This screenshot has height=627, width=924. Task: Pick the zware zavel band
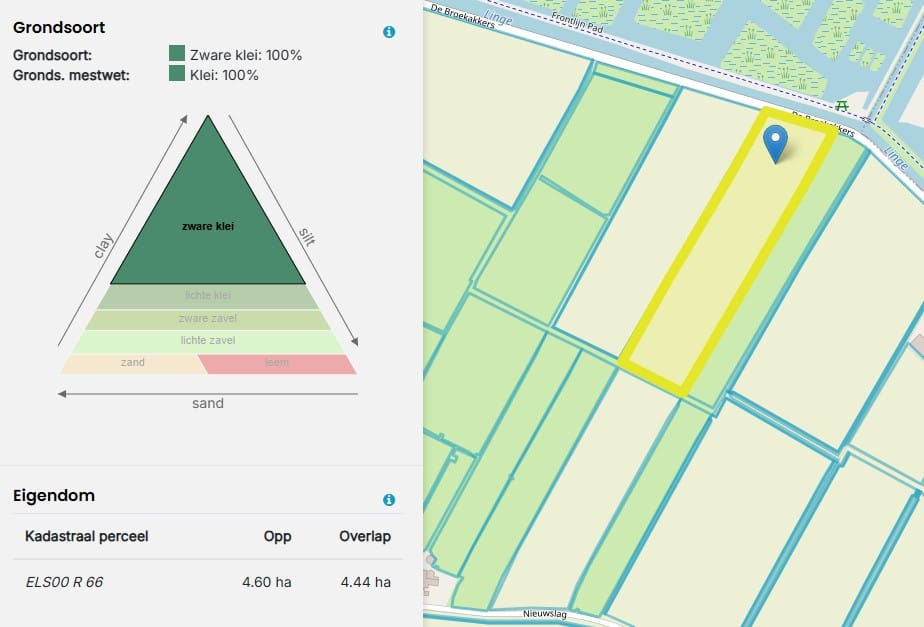point(208,319)
